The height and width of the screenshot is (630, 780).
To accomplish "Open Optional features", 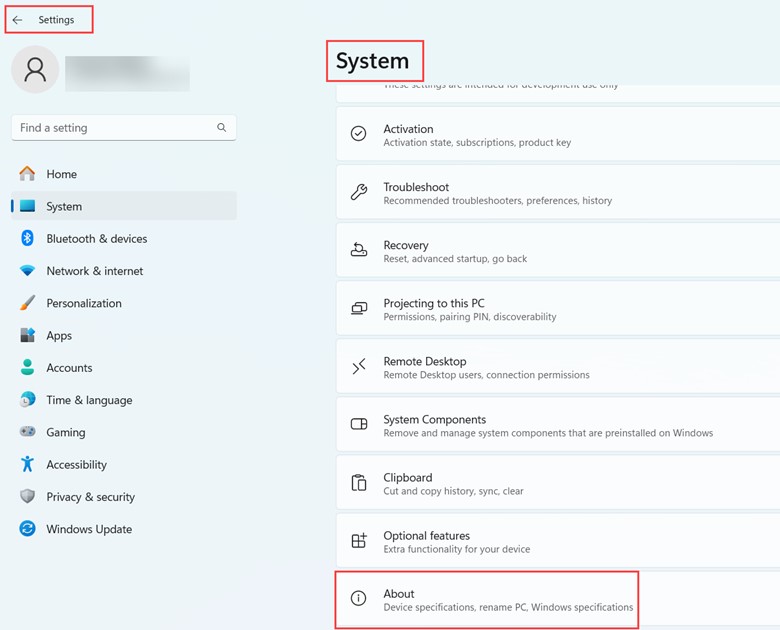I will 558,541.
